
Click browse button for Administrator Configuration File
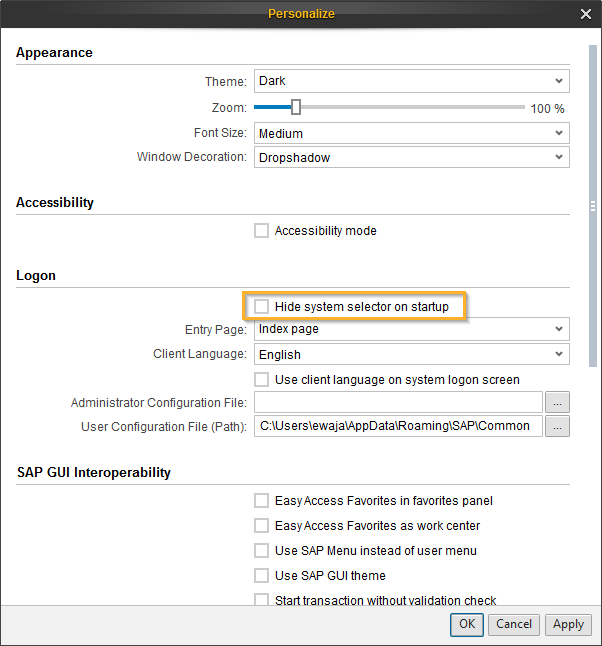point(557,402)
